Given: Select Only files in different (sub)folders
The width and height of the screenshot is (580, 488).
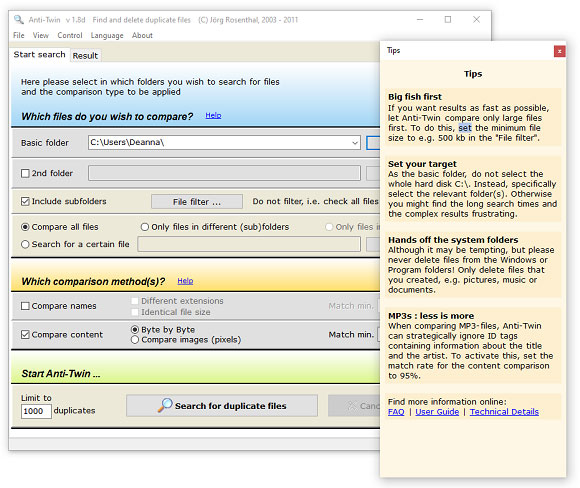Looking at the screenshot, I should point(145,227).
